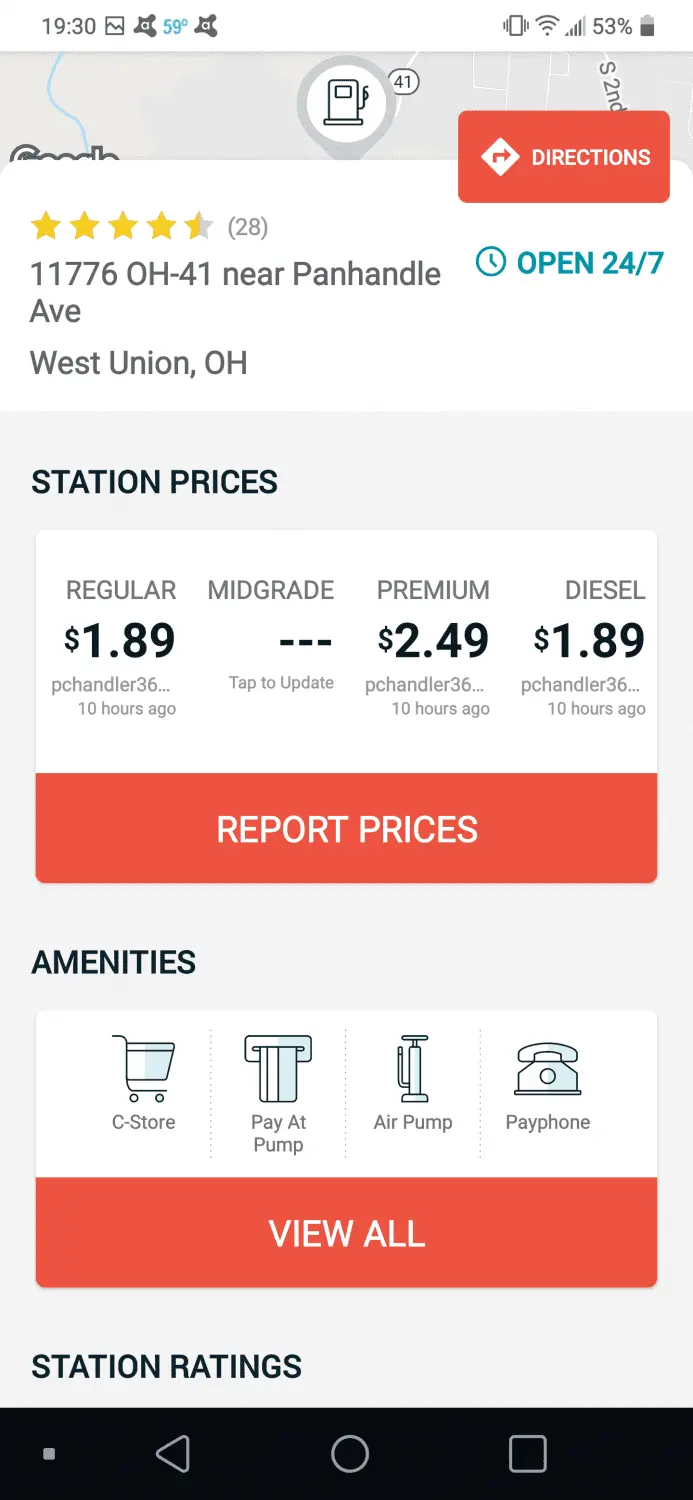693x1500 pixels.
Task: Select the Premium $2.49 price
Action: [433, 641]
